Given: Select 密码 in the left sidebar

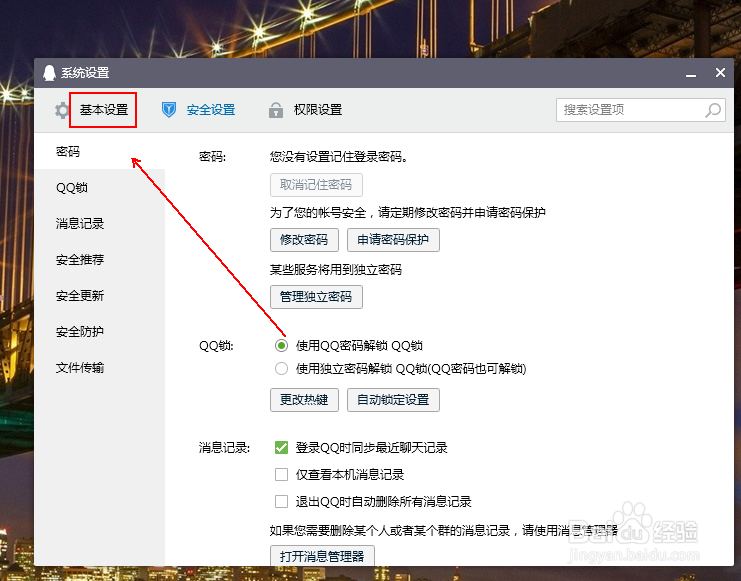Looking at the screenshot, I should tap(100, 151).
